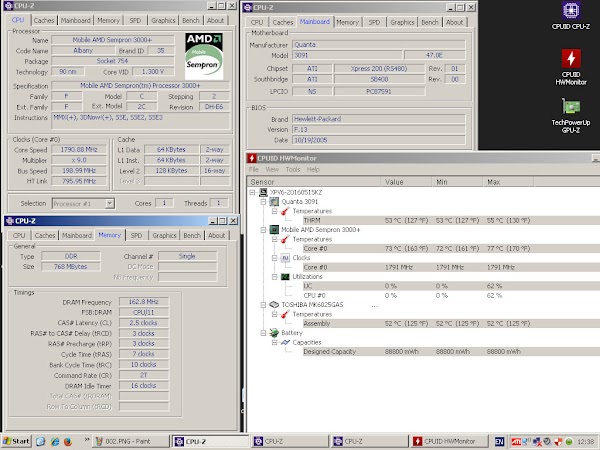This screenshot has height=450, width=600.
Task: Click the Battery icon in HWMonitor tree
Action: [274, 333]
